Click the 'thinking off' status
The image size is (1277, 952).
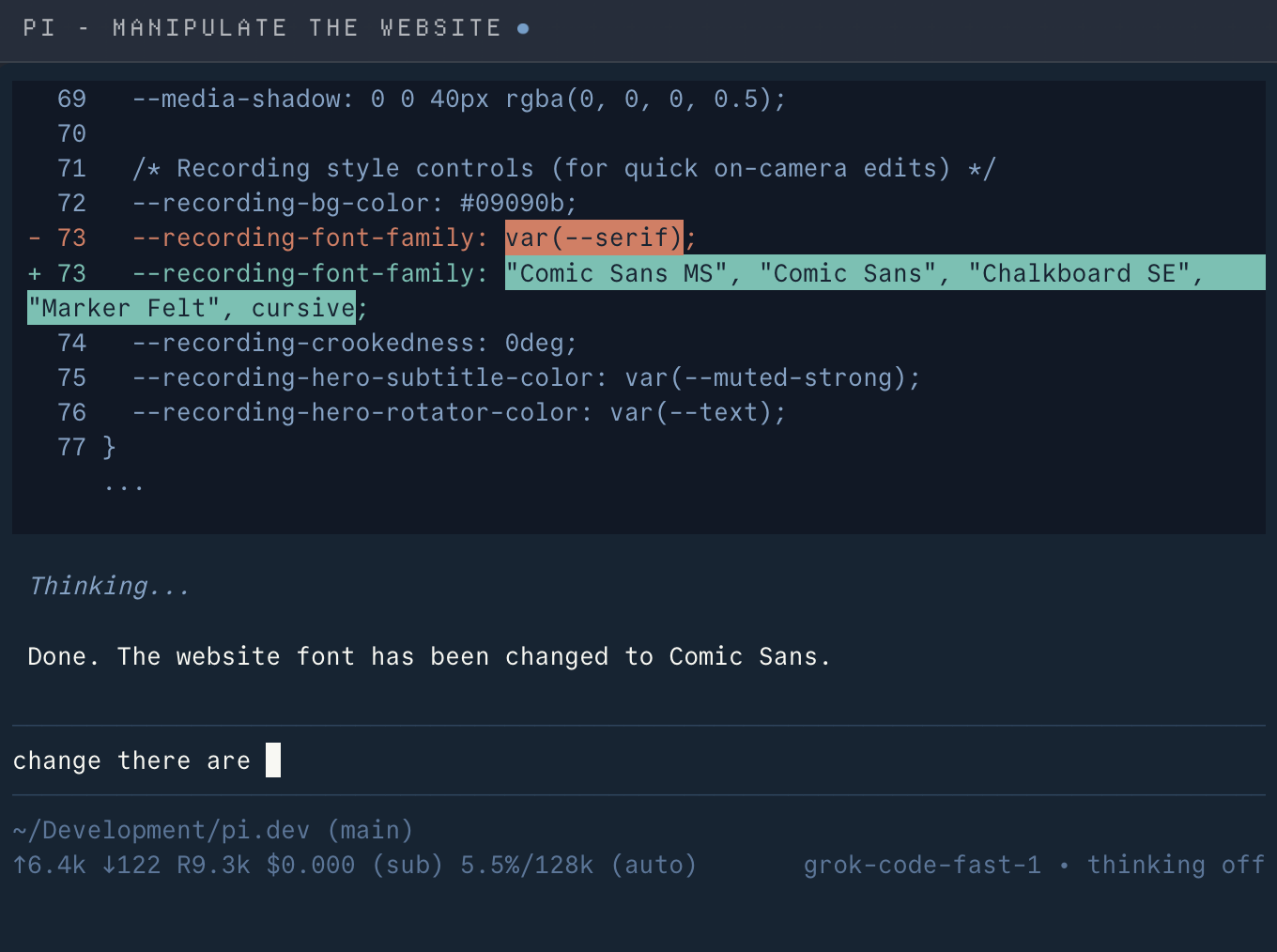1176,865
